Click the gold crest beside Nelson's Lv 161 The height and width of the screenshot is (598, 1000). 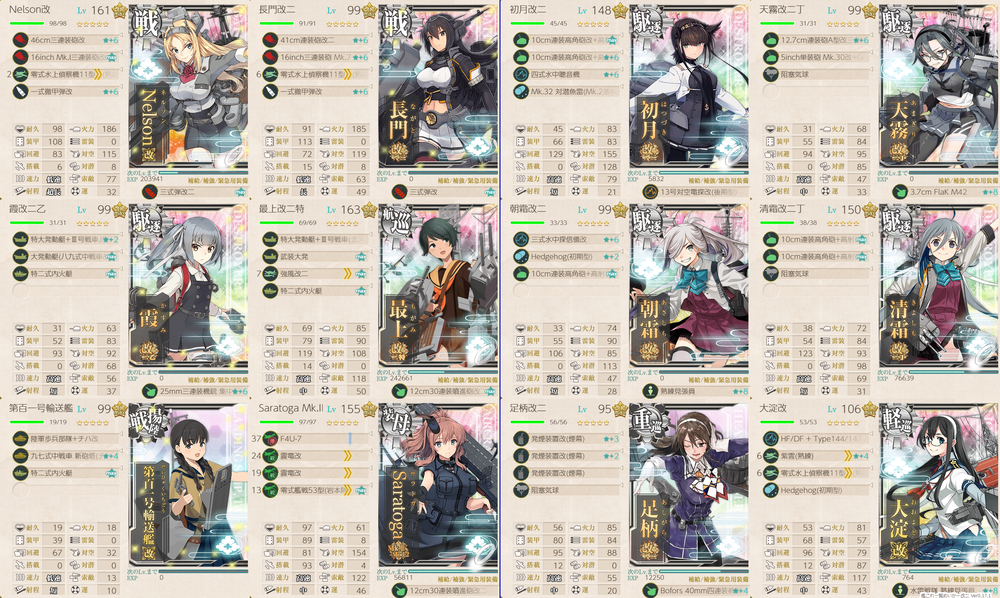pyautogui.click(x=120, y=10)
